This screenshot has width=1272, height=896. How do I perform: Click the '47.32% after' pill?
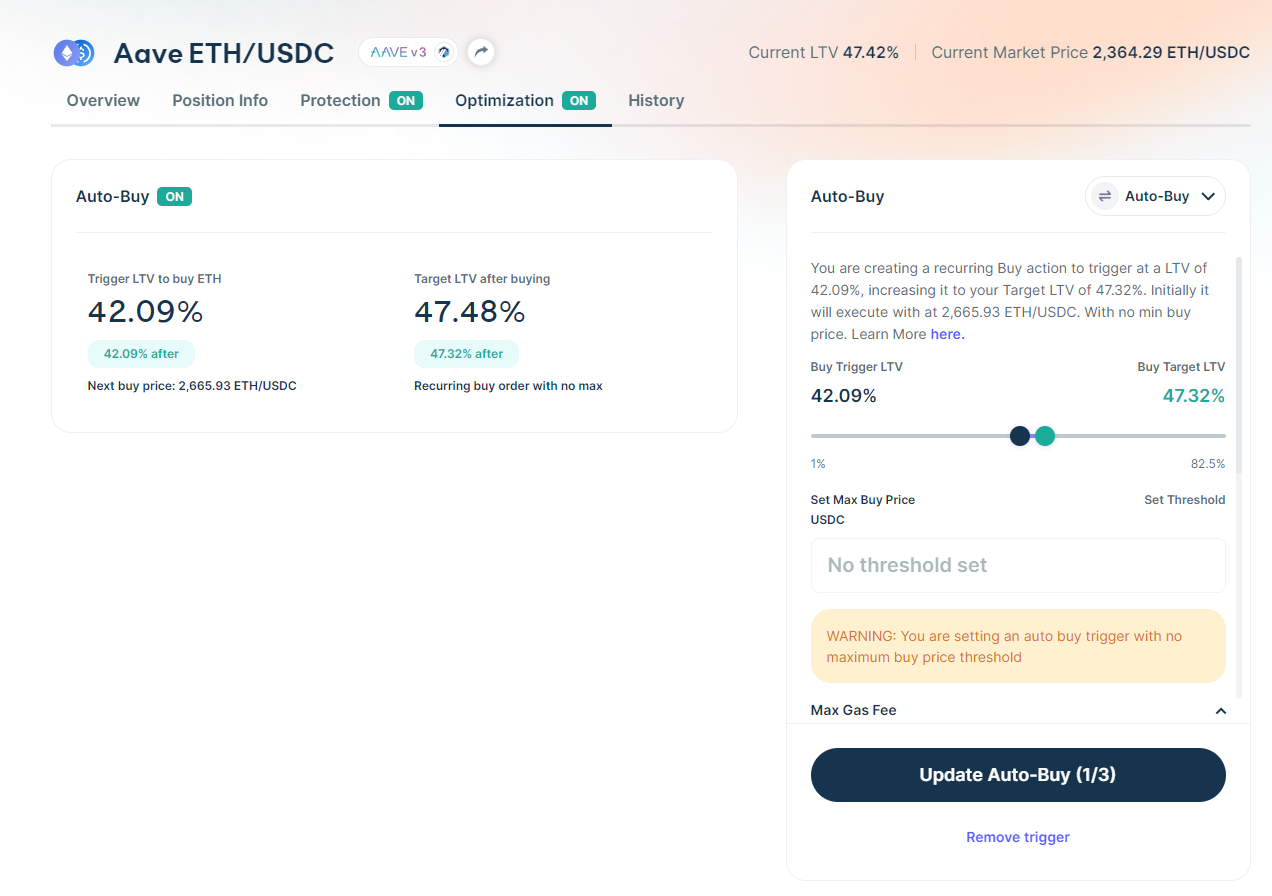click(466, 354)
